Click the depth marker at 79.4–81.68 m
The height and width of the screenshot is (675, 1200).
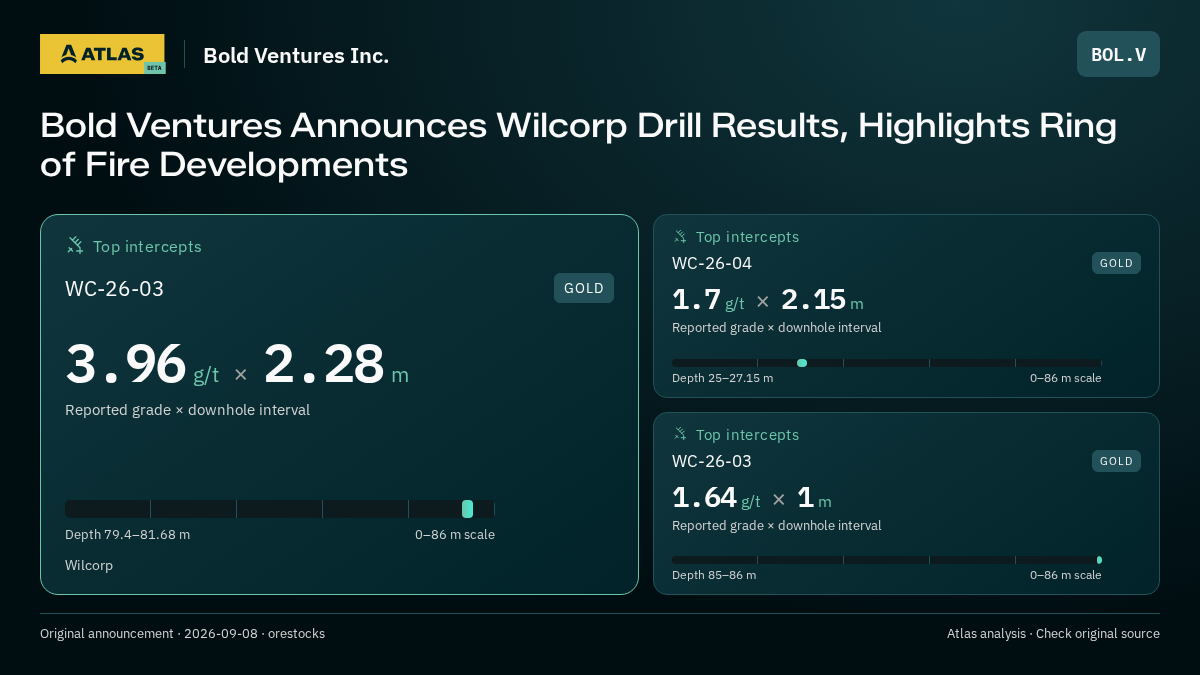point(467,509)
